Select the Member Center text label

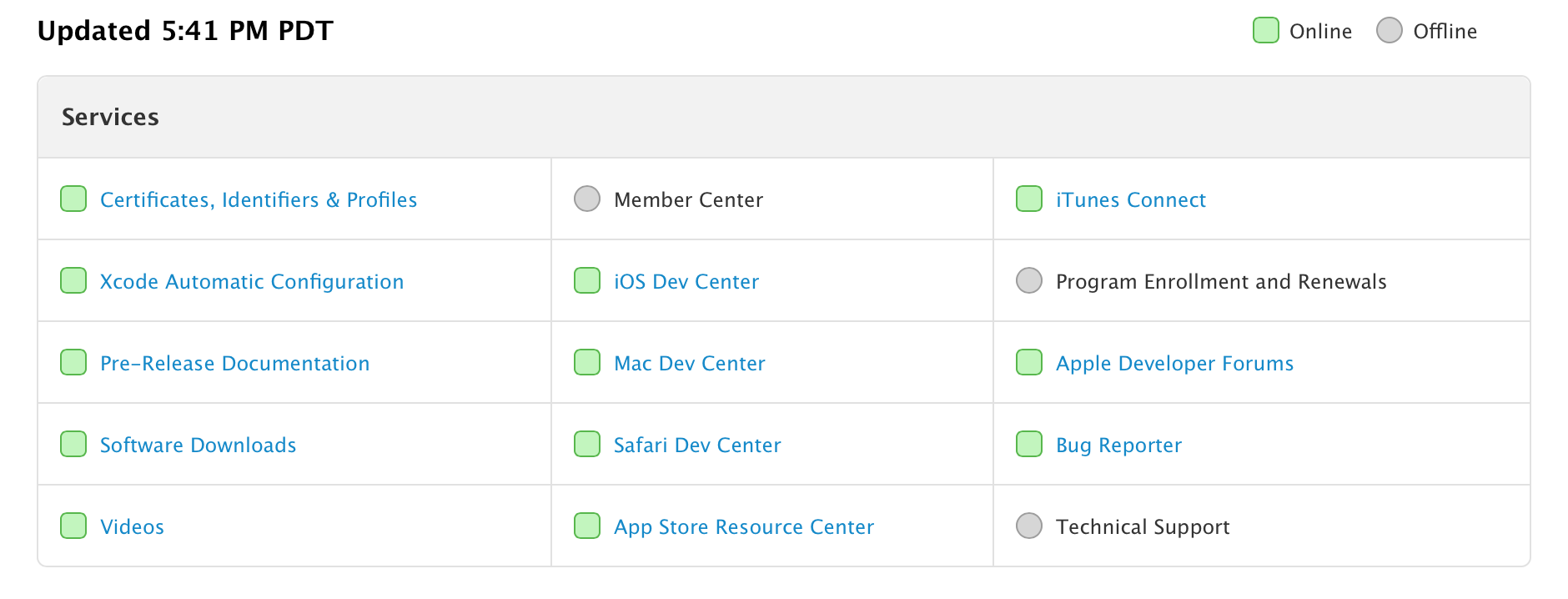[688, 200]
